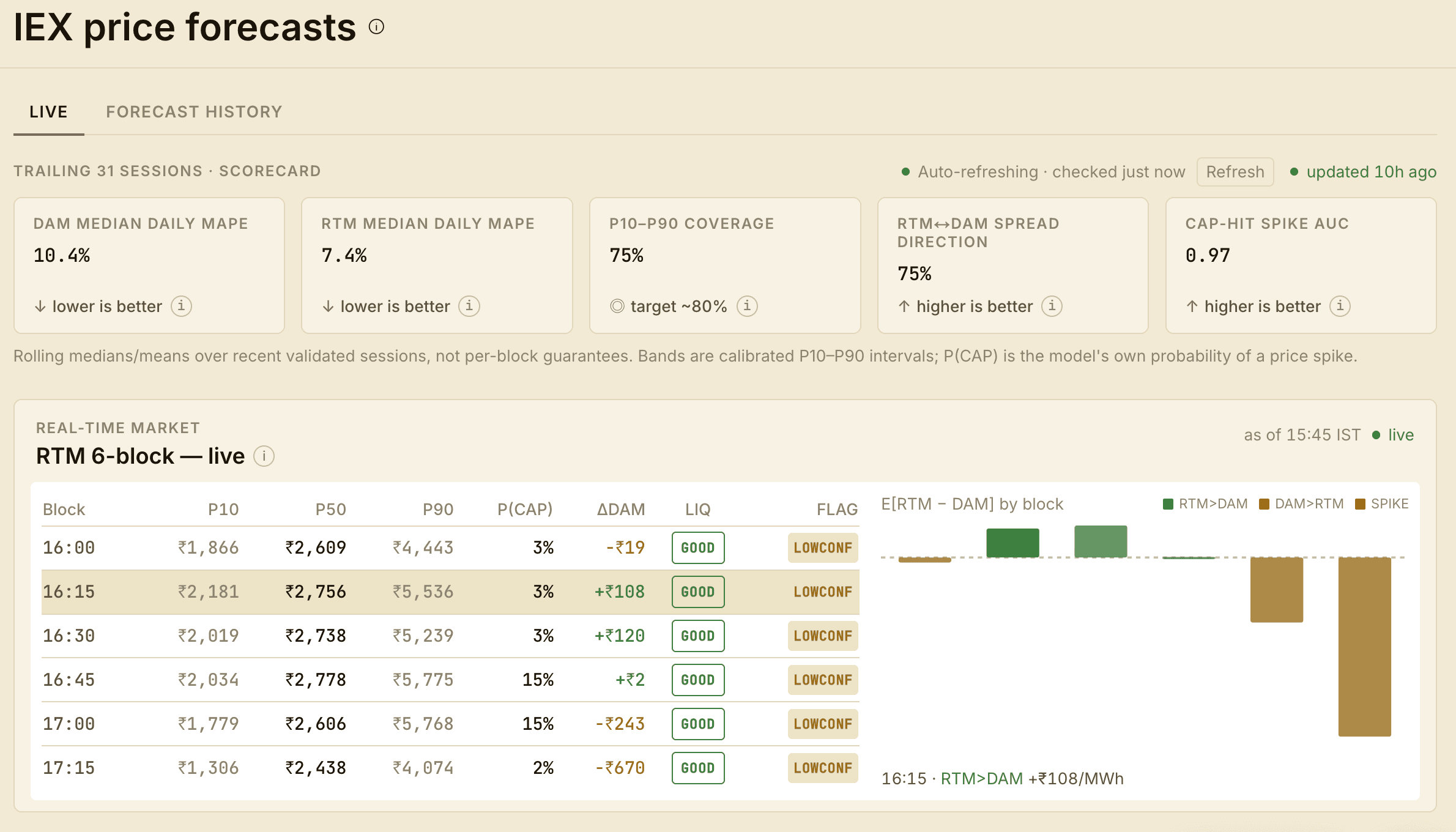Click the P50 column header
This screenshot has width=1456, height=832.
330,510
